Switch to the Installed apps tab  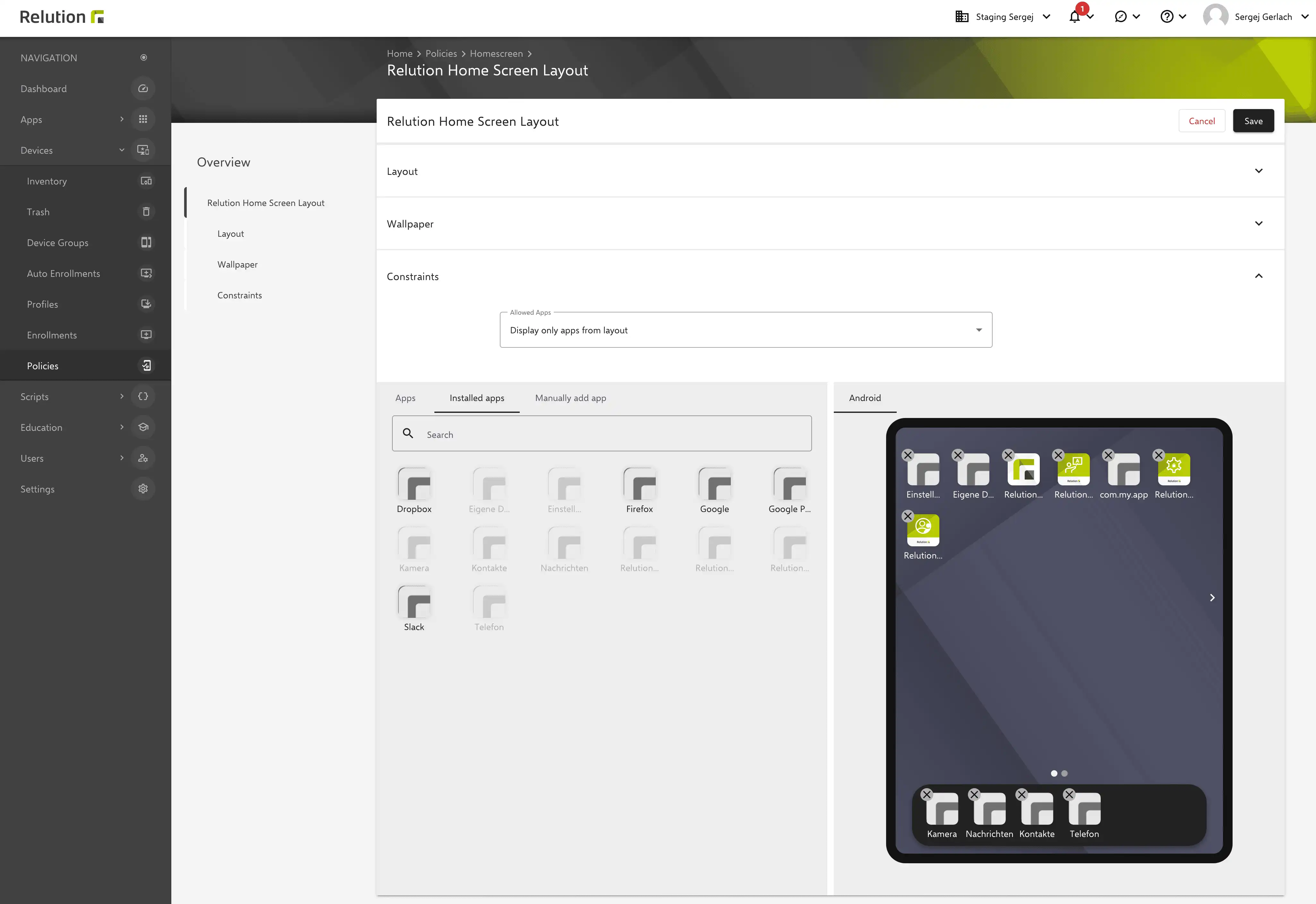(x=476, y=398)
